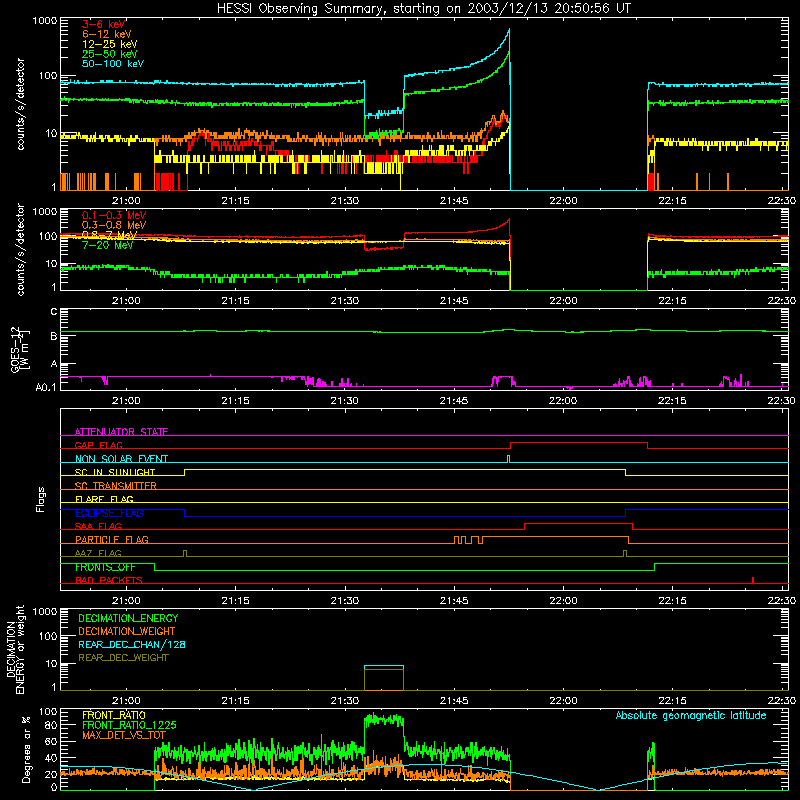The image size is (800, 800).
Task: Select the GAP_FLAG label
Action: tap(98, 445)
